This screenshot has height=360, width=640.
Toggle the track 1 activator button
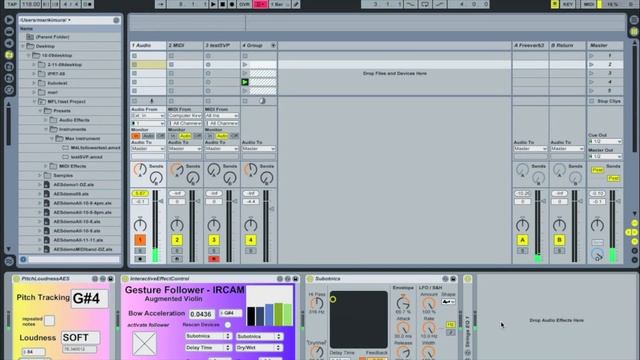140,240
